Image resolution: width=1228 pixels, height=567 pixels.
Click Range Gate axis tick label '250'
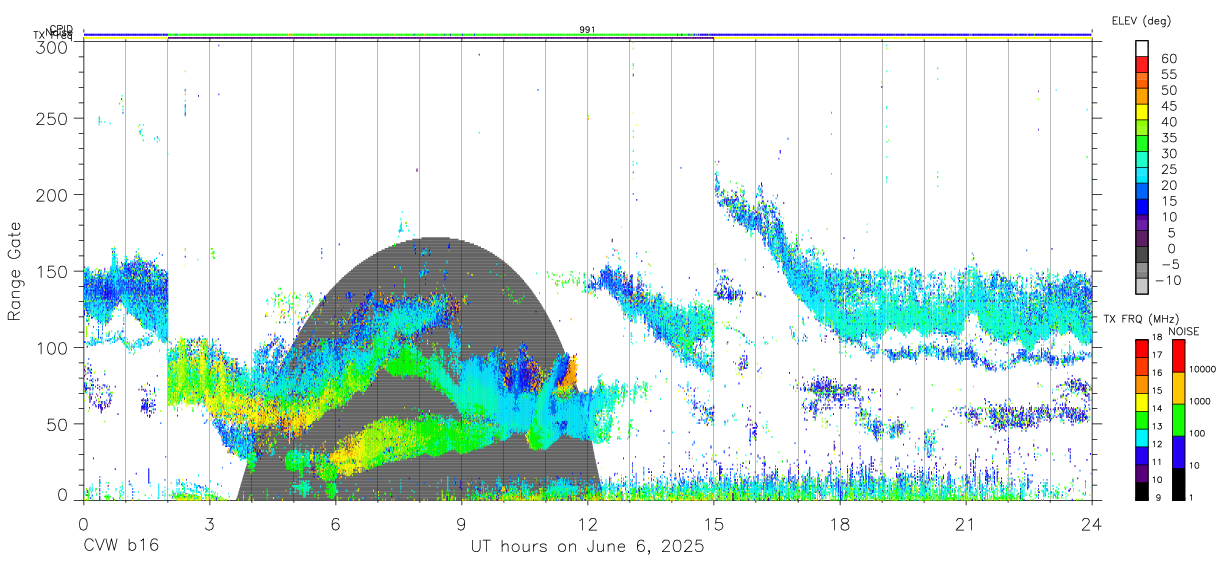[52, 118]
